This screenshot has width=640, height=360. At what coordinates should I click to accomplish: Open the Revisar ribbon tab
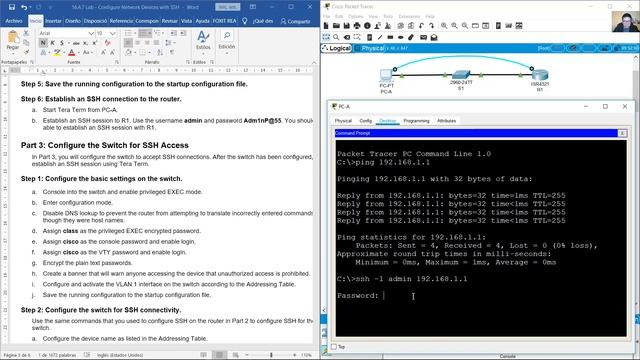(x=169, y=21)
